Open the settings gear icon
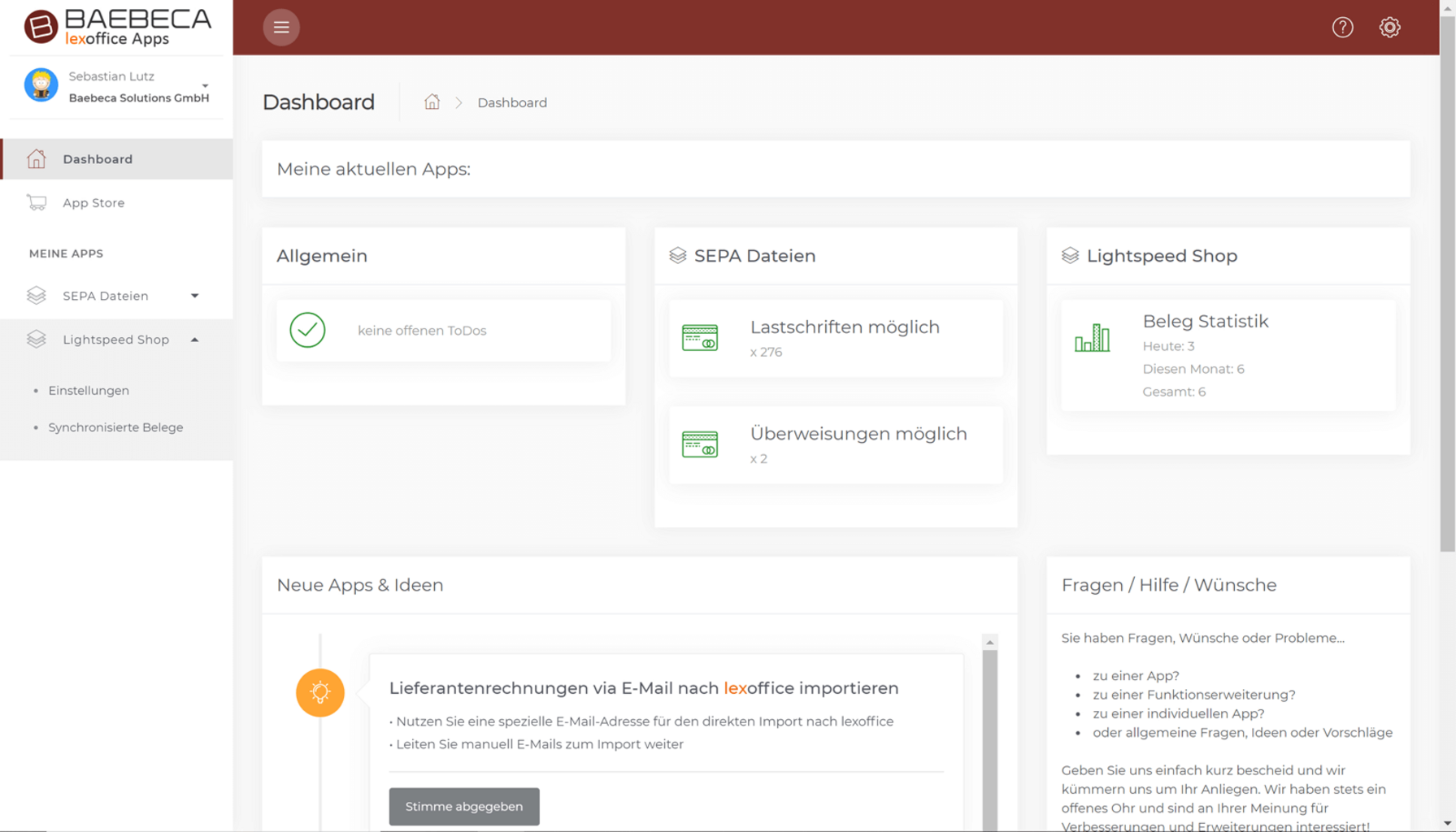 [1389, 28]
